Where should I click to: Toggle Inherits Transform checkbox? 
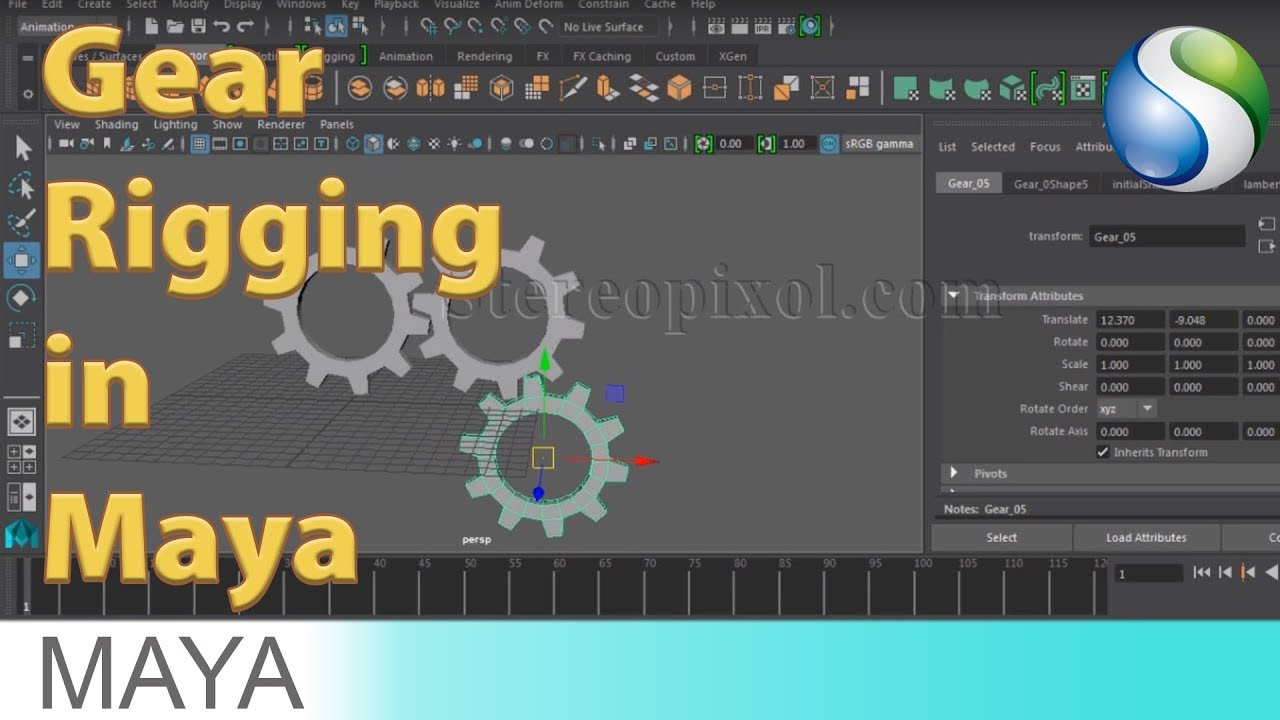coord(1103,452)
